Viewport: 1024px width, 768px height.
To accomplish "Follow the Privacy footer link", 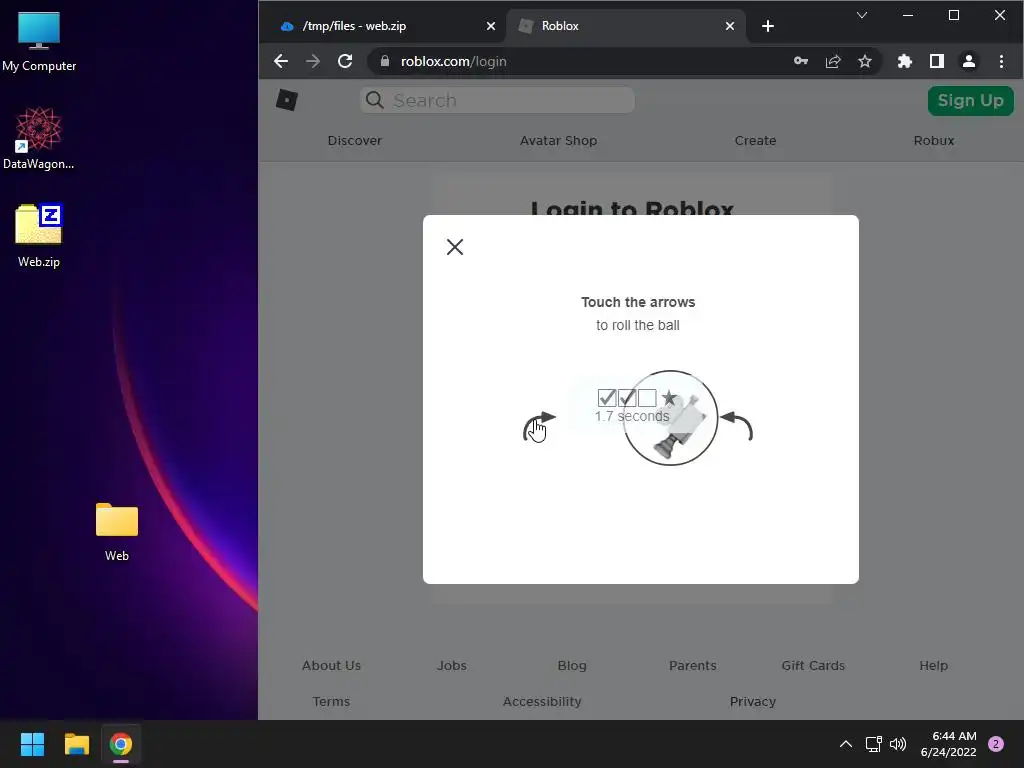I will 752,701.
